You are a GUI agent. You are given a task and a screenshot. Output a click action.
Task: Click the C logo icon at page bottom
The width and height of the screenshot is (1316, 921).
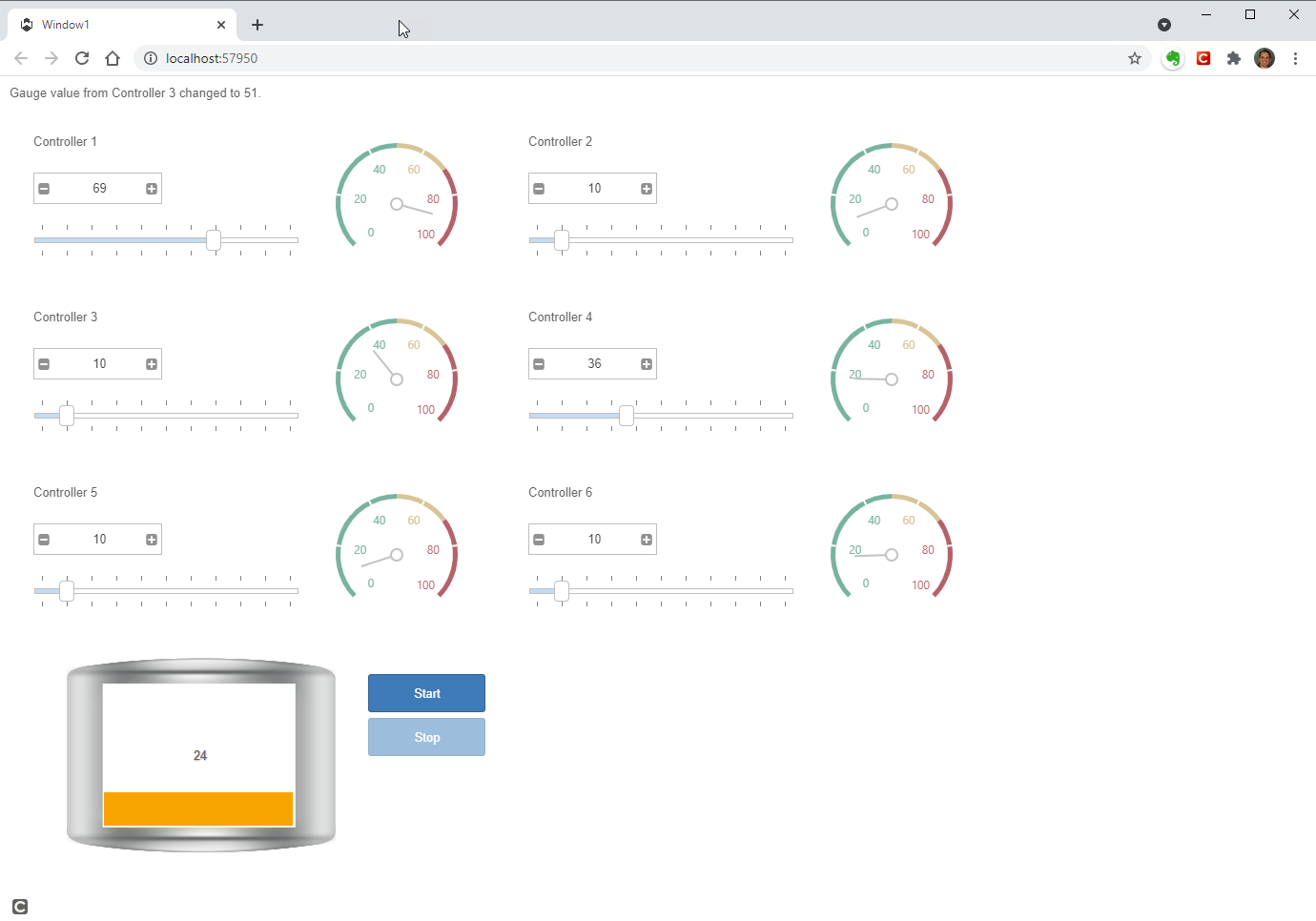(20, 906)
